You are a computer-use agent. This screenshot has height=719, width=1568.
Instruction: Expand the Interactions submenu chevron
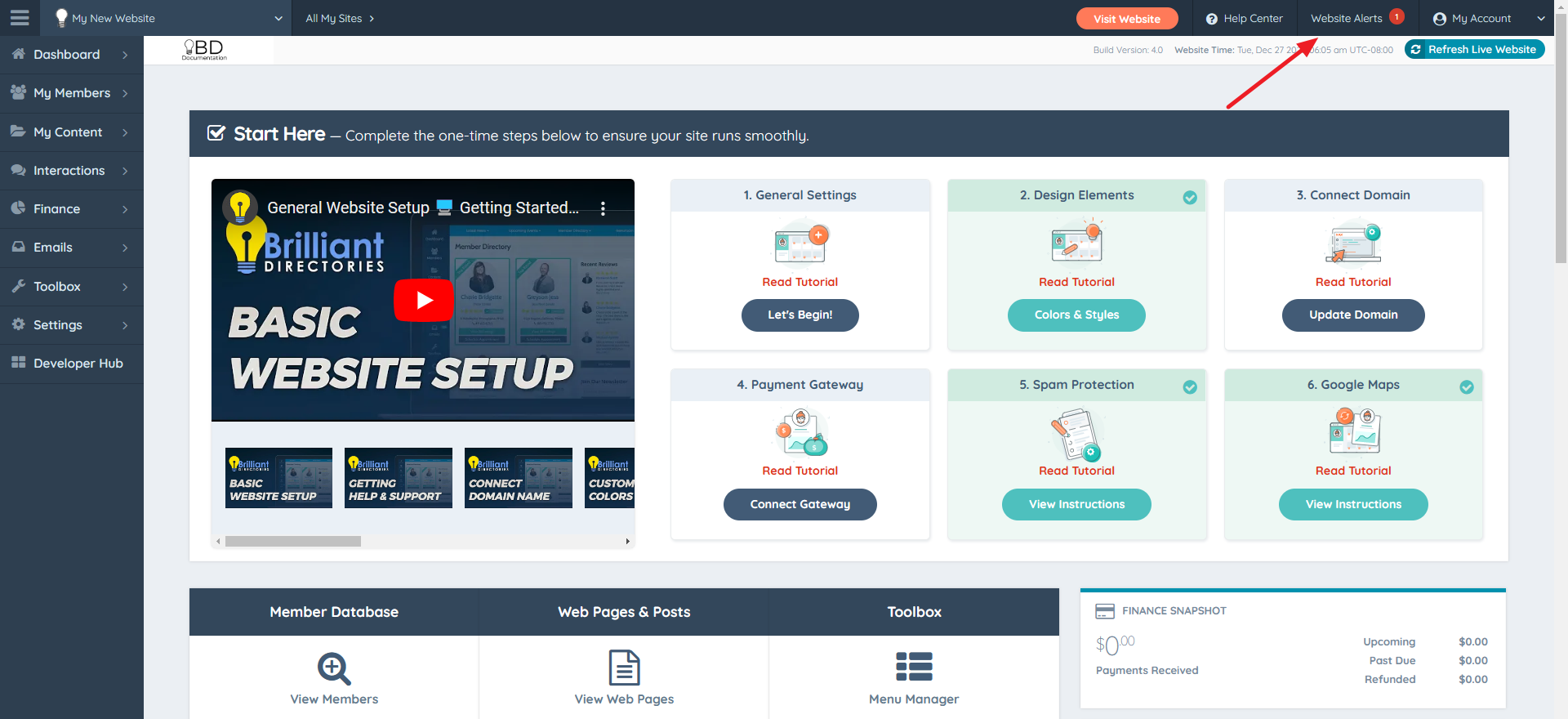[x=125, y=171]
